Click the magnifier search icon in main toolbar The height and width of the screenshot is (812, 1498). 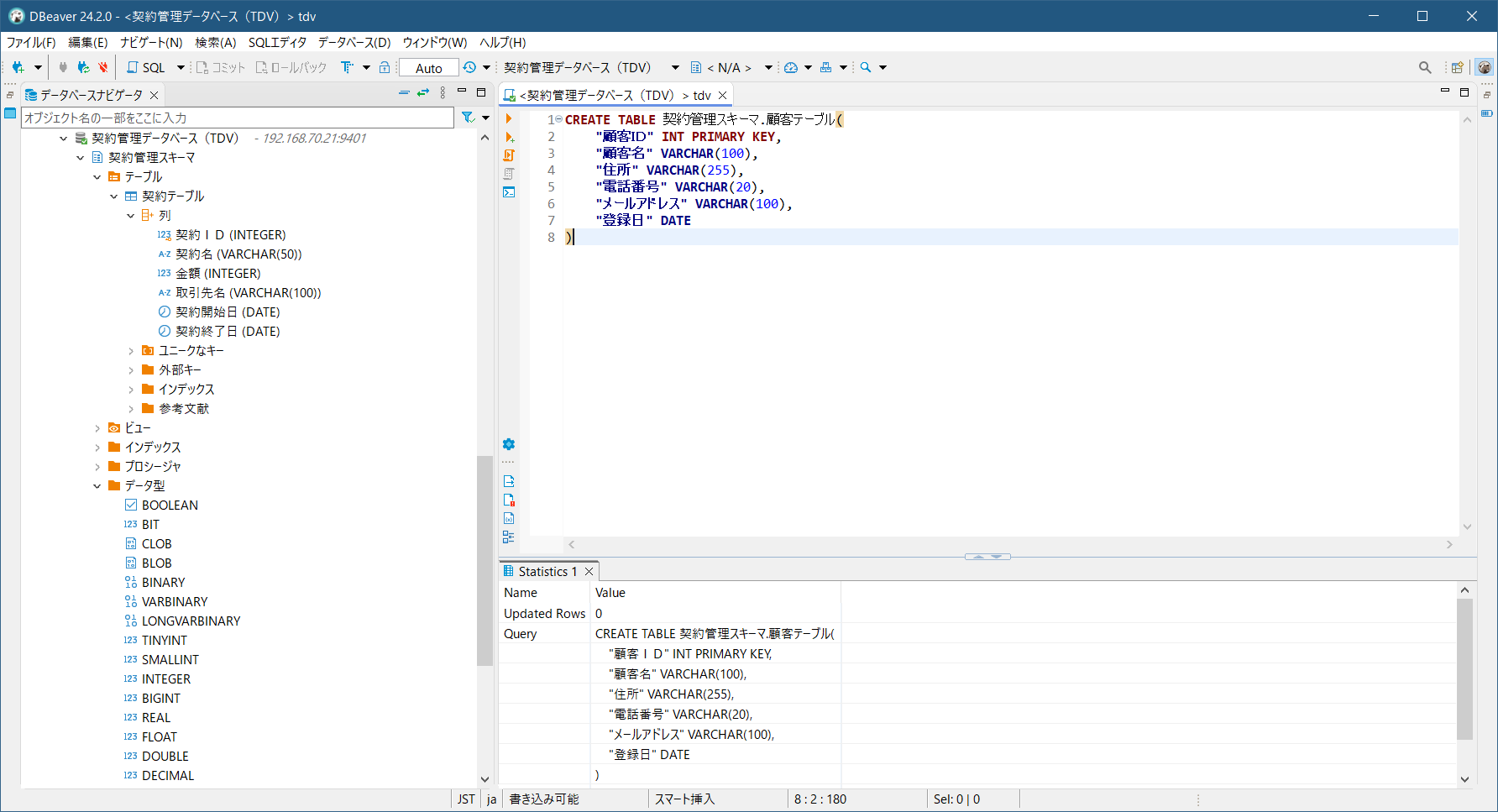click(x=866, y=67)
